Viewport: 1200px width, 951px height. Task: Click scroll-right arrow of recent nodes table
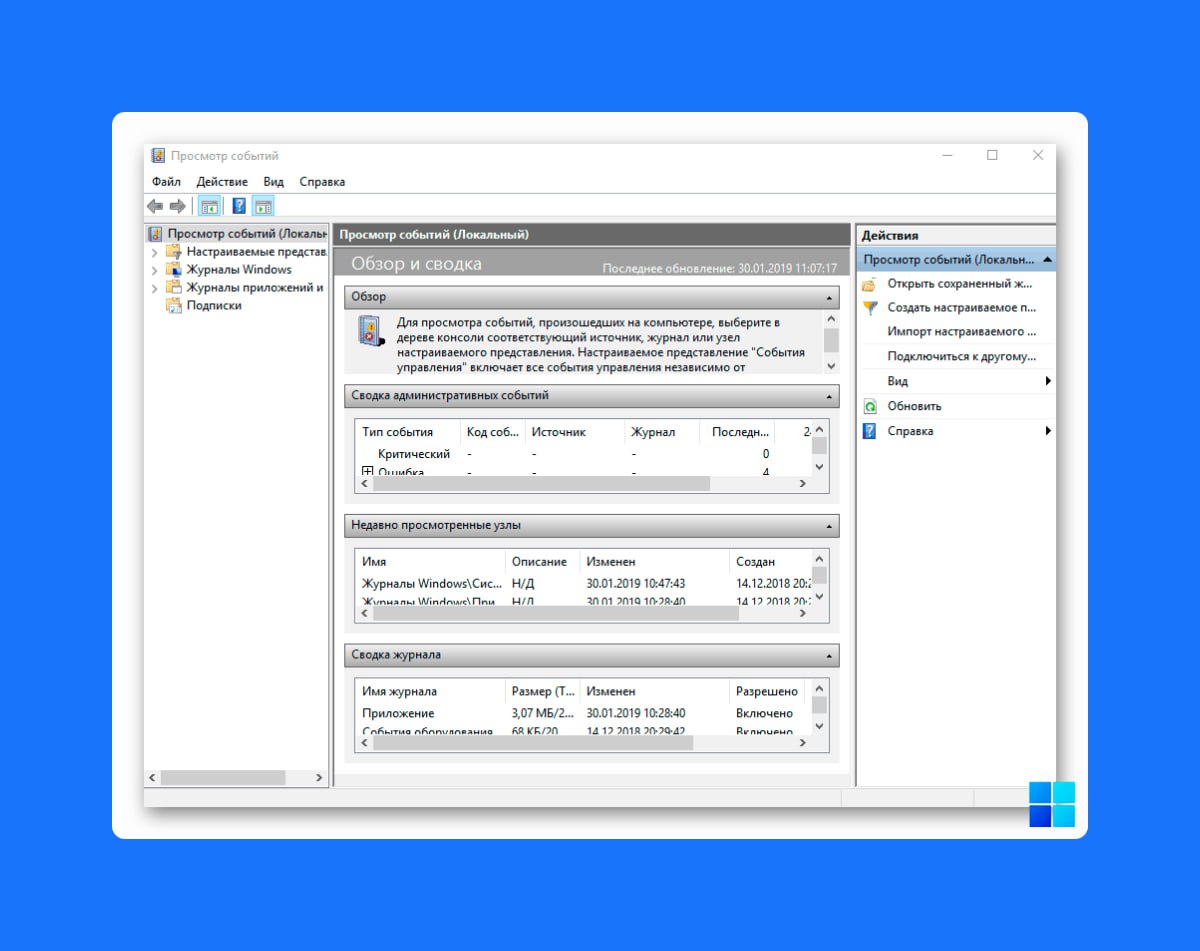[802, 614]
